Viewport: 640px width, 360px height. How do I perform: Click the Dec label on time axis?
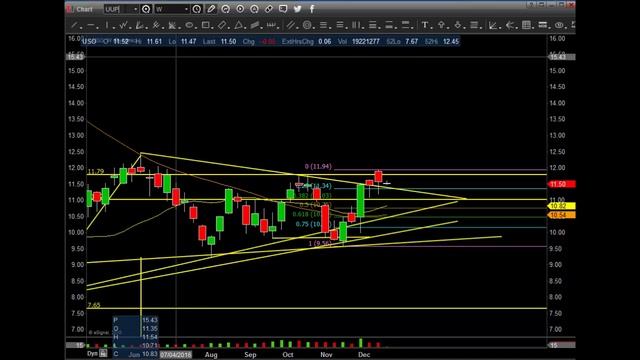coord(364,355)
